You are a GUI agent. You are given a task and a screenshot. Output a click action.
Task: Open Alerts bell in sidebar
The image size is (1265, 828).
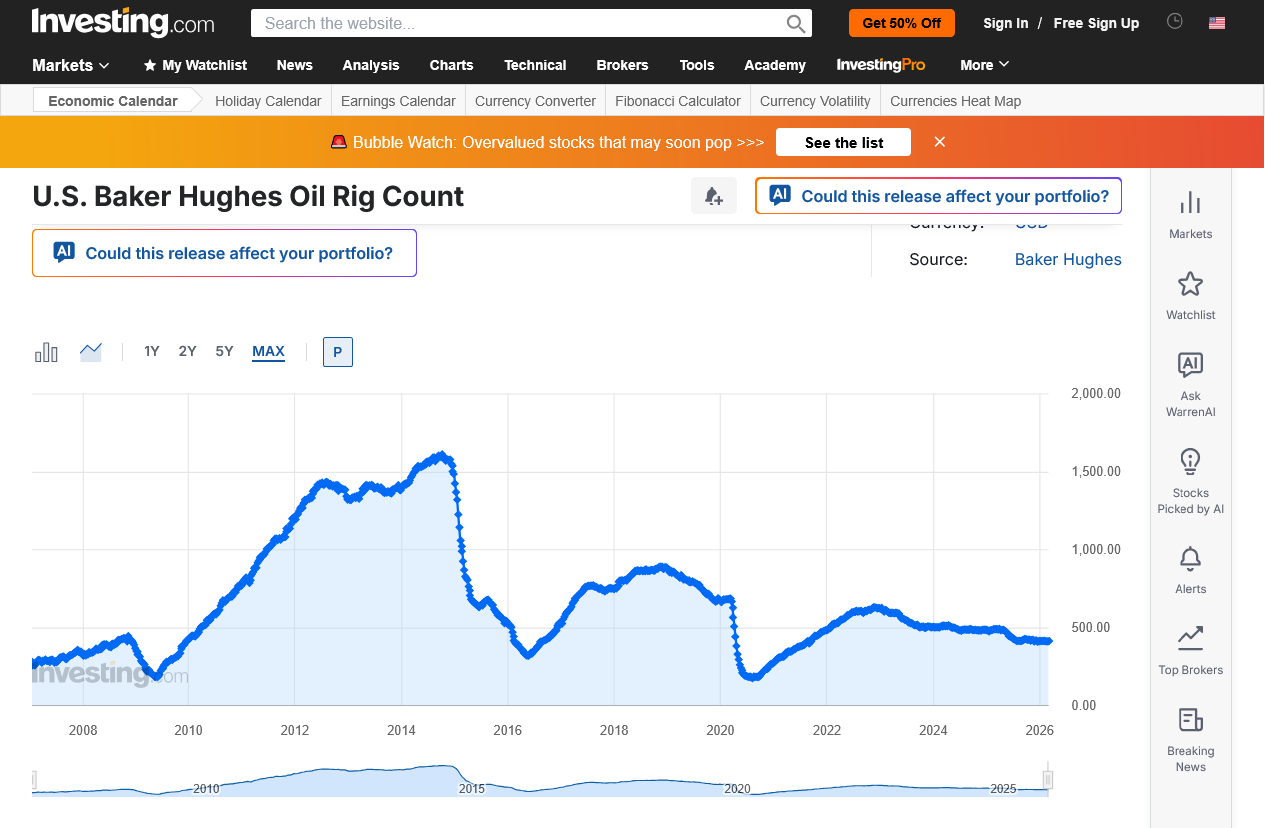[x=1190, y=570]
